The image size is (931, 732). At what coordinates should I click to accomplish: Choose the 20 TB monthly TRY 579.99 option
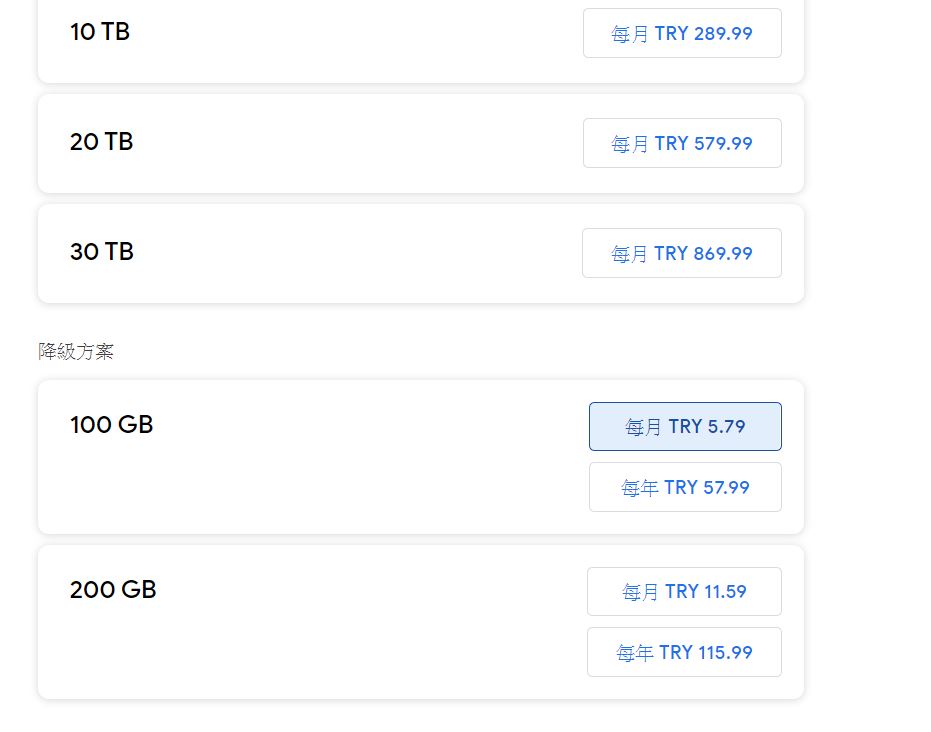682,143
